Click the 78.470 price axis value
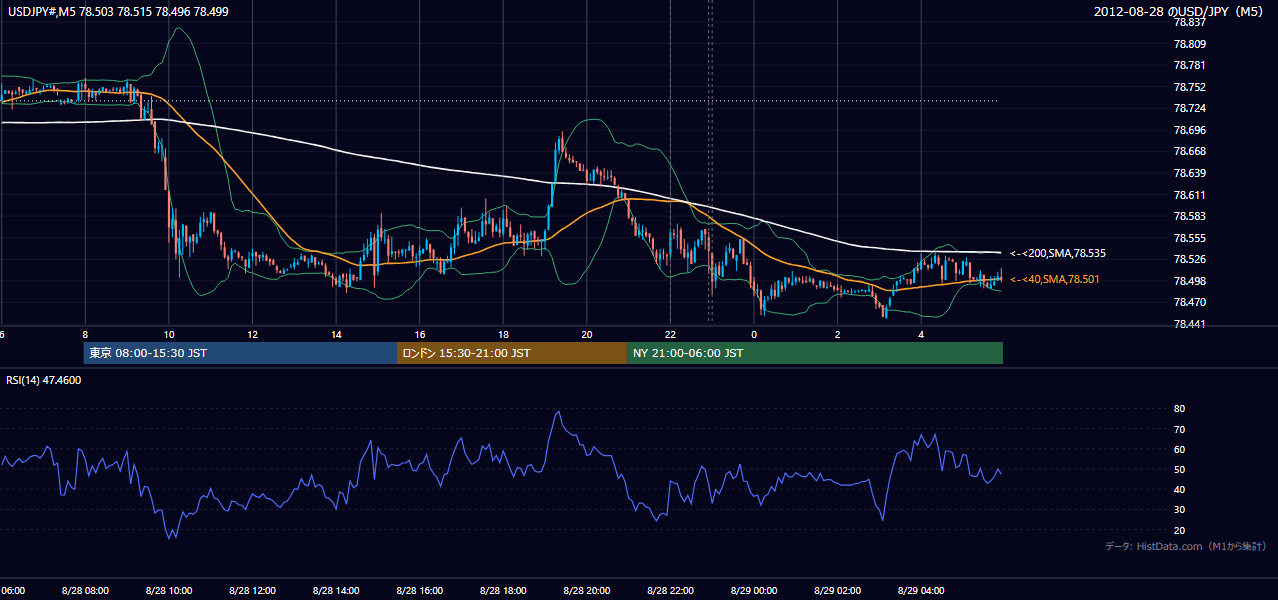The height and width of the screenshot is (600, 1278). pos(1189,302)
